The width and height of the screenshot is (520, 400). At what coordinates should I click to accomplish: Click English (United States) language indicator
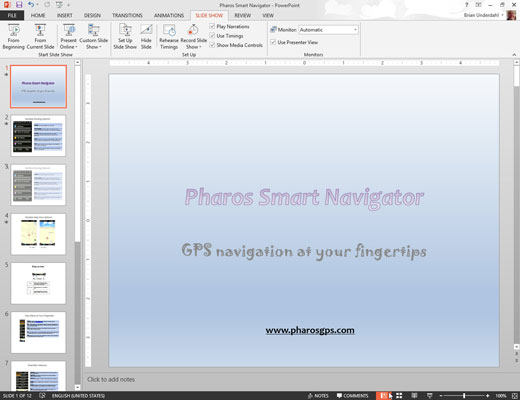point(78,396)
